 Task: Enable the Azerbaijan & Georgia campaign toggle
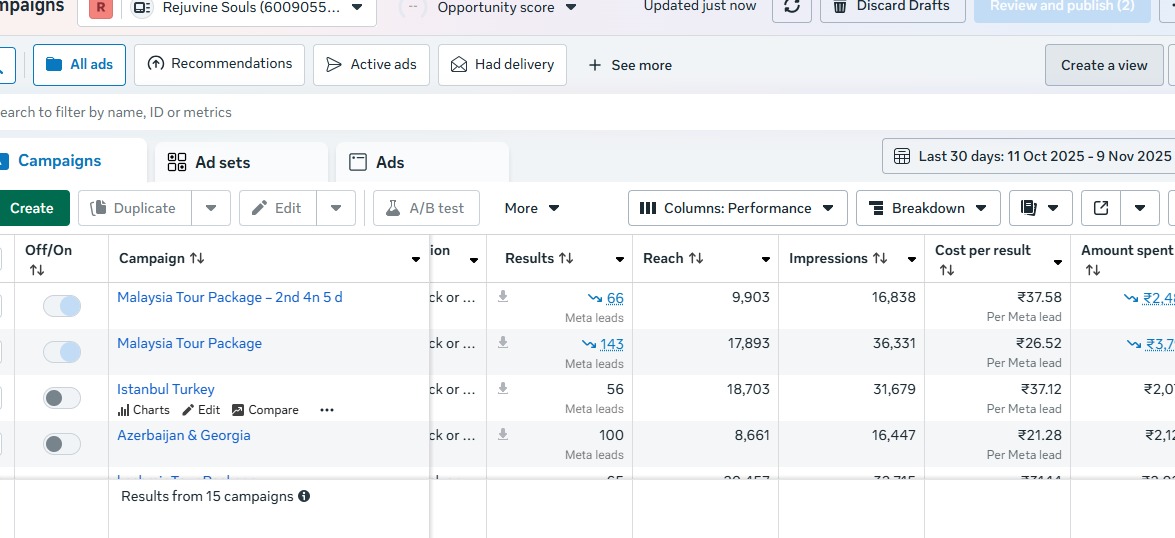pos(62,444)
